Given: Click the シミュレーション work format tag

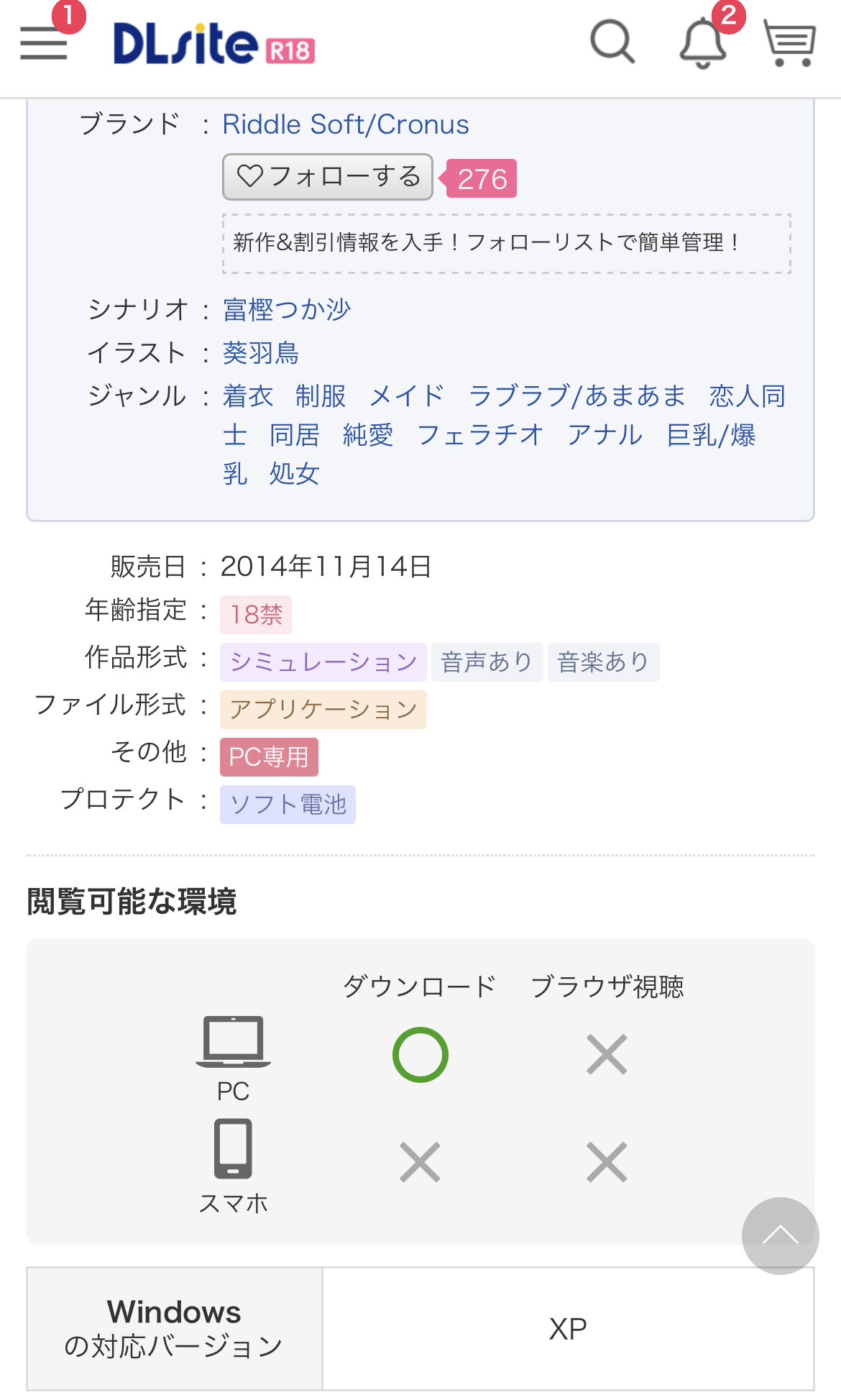Looking at the screenshot, I should 323,662.
